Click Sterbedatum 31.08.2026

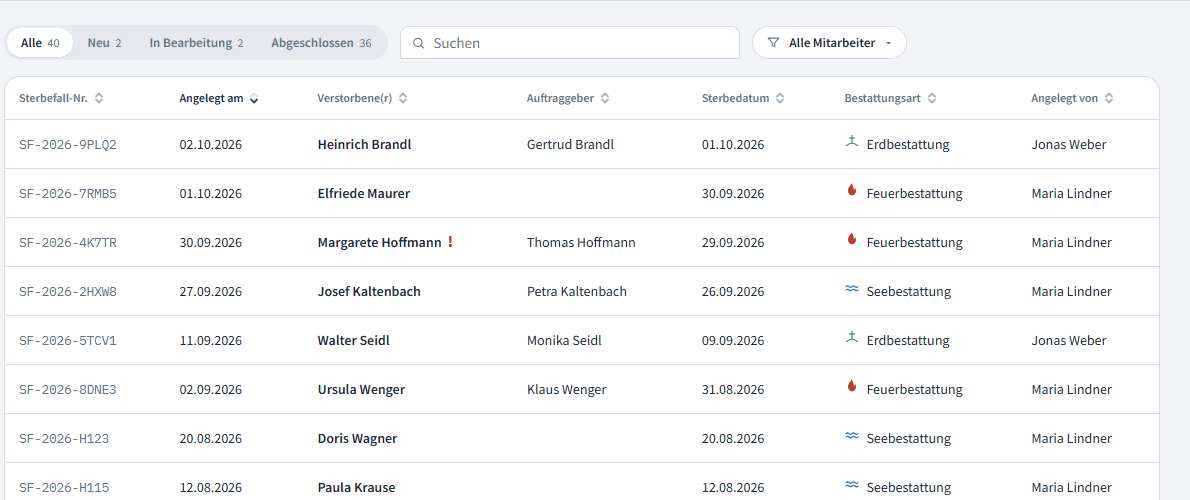coord(733,389)
